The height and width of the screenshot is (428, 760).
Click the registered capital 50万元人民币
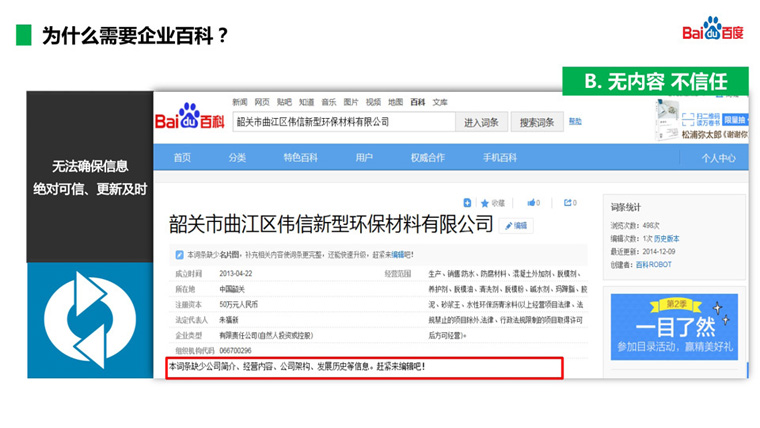point(238,304)
